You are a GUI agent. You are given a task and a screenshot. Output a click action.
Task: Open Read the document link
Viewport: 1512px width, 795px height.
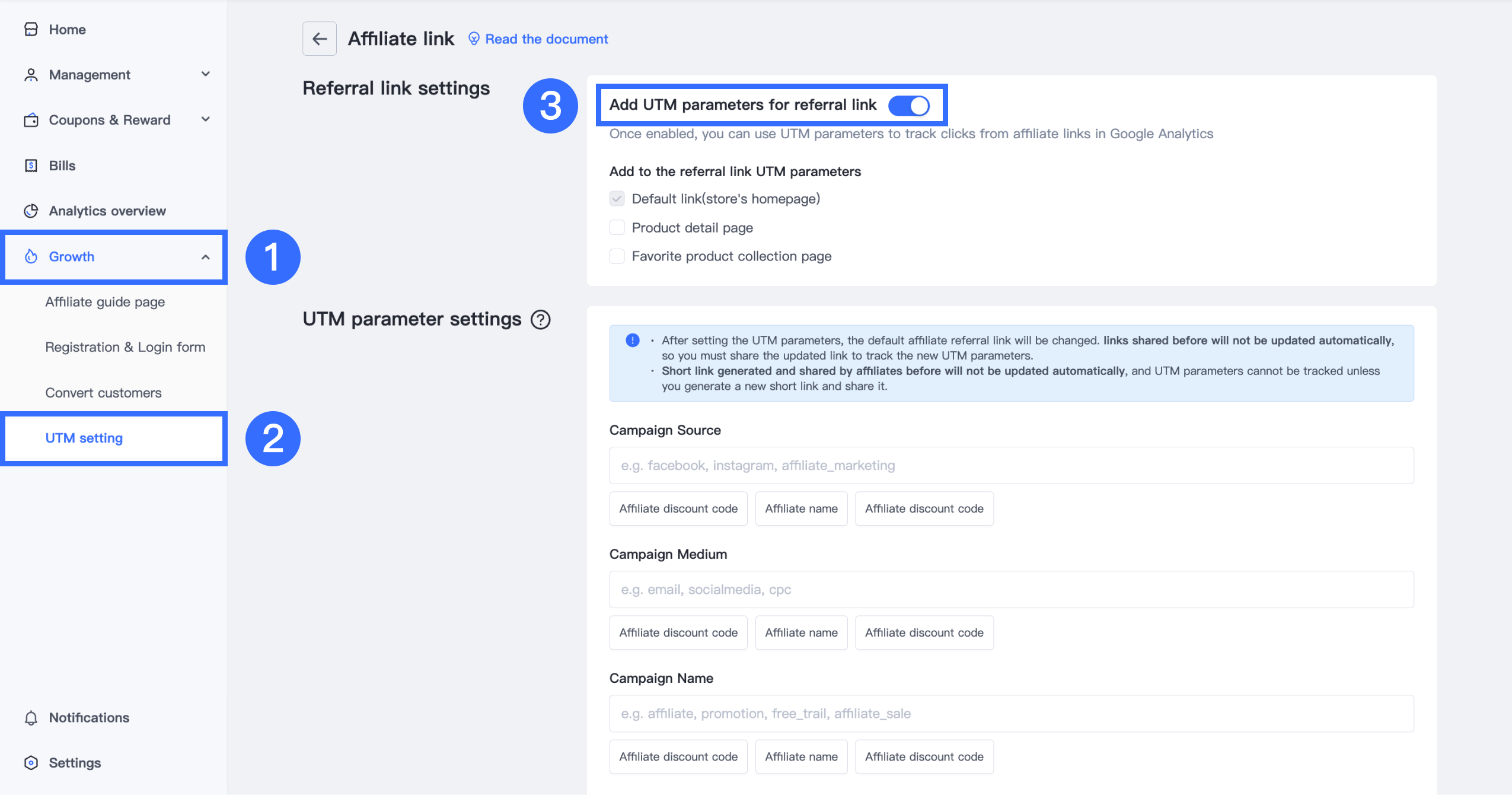[x=546, y=39]
